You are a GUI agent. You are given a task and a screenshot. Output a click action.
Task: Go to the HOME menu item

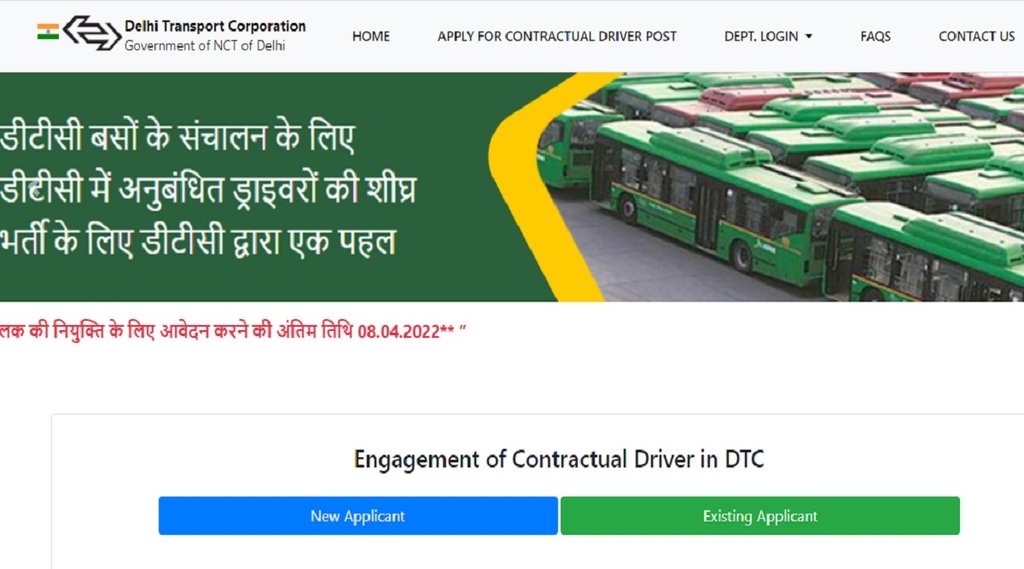coord(371,37)
